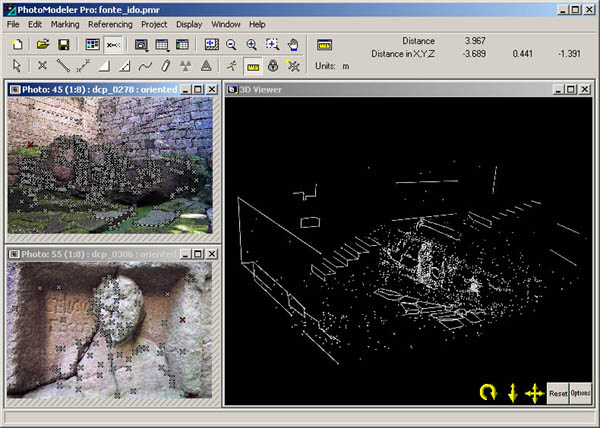Open the Referencing menu
This screenshot has height=428, width=600.
point(110,24)
